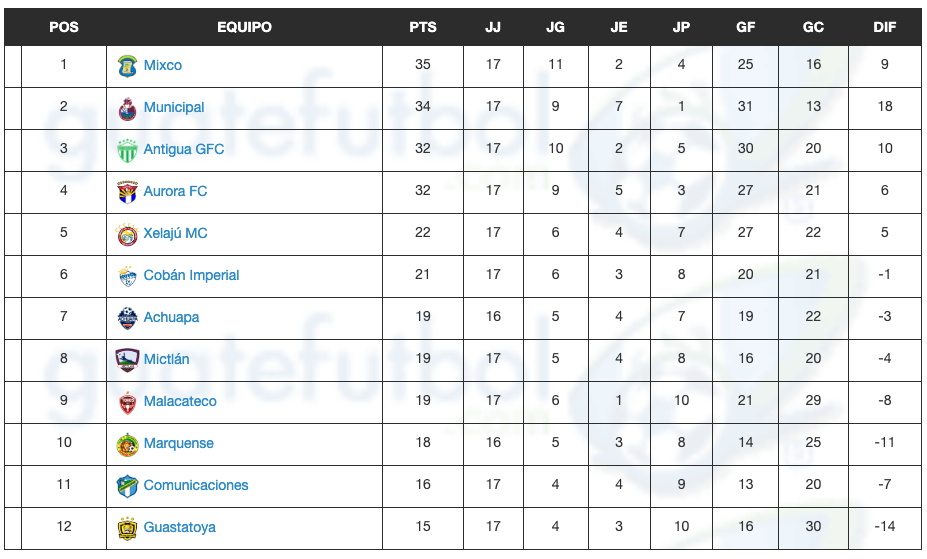Click the Mictlán team crest icon
The width and height of the screenshot is (927, 559).
point(127,360)
